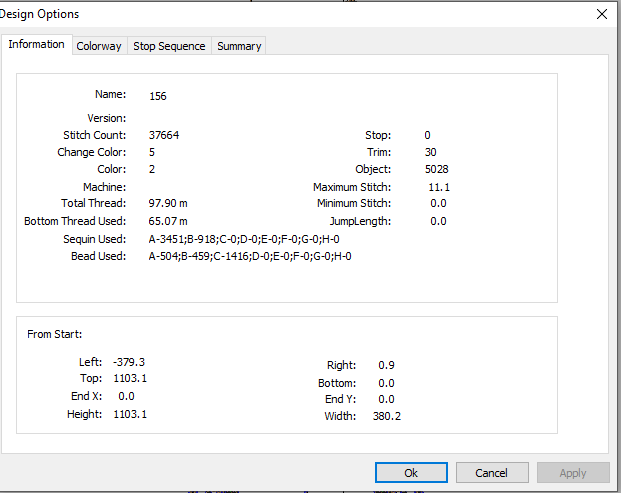The width and height of the screenshot is (621, 493).
Task: Click the Left value -379.3
Action: (x=129, y=362)
